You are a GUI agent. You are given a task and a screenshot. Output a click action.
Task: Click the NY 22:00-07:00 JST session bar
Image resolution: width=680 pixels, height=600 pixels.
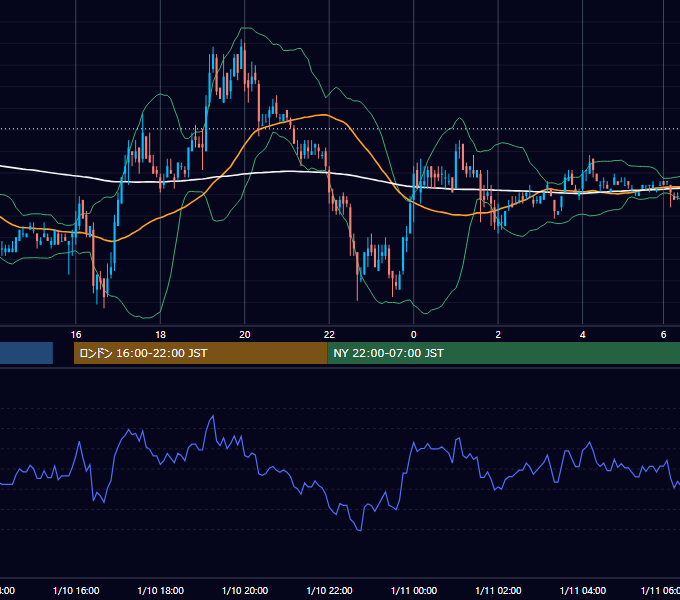coord(503,353)
